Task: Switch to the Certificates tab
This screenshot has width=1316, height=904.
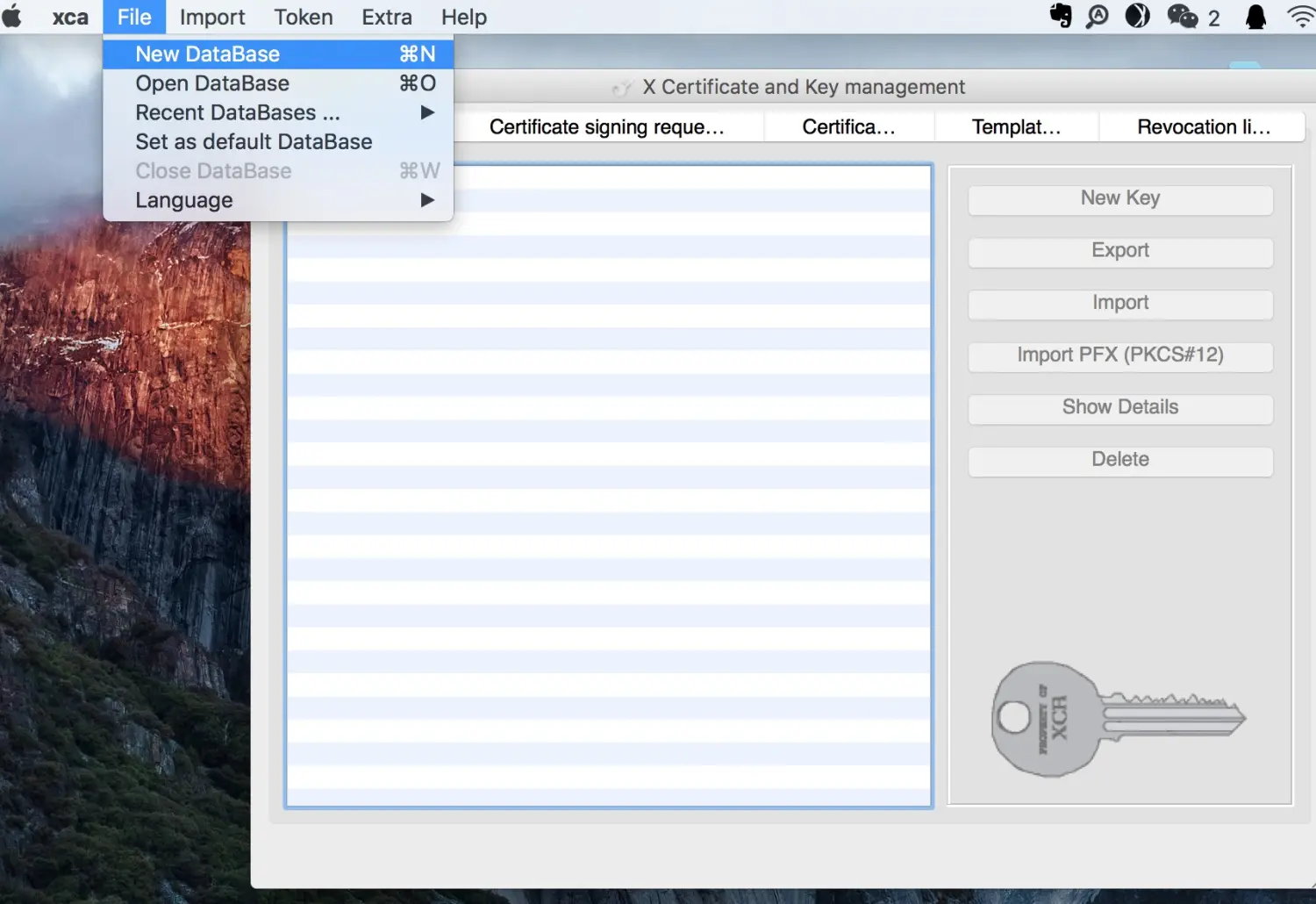Action: click(x=849, y=127)
